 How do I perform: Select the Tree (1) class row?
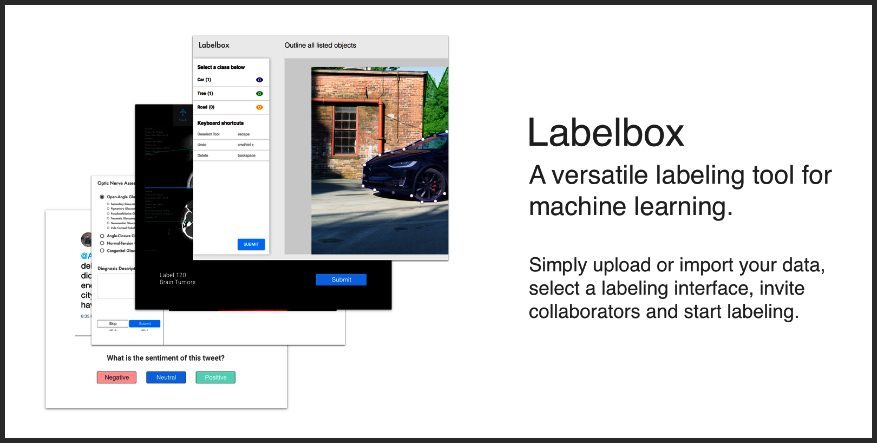click(x=231, y=93)
